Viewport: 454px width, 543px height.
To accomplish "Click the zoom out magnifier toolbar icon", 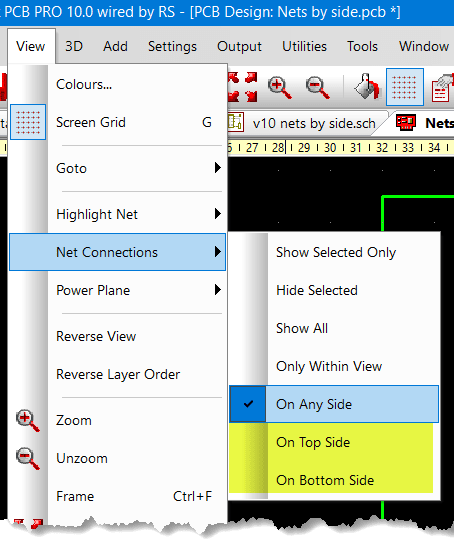I will (318, 87).
